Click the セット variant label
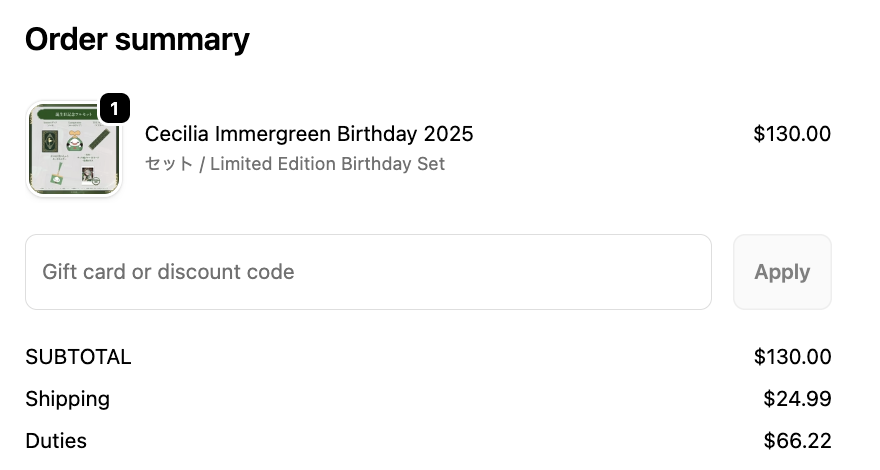880x470 pixels. coord(168,164)
